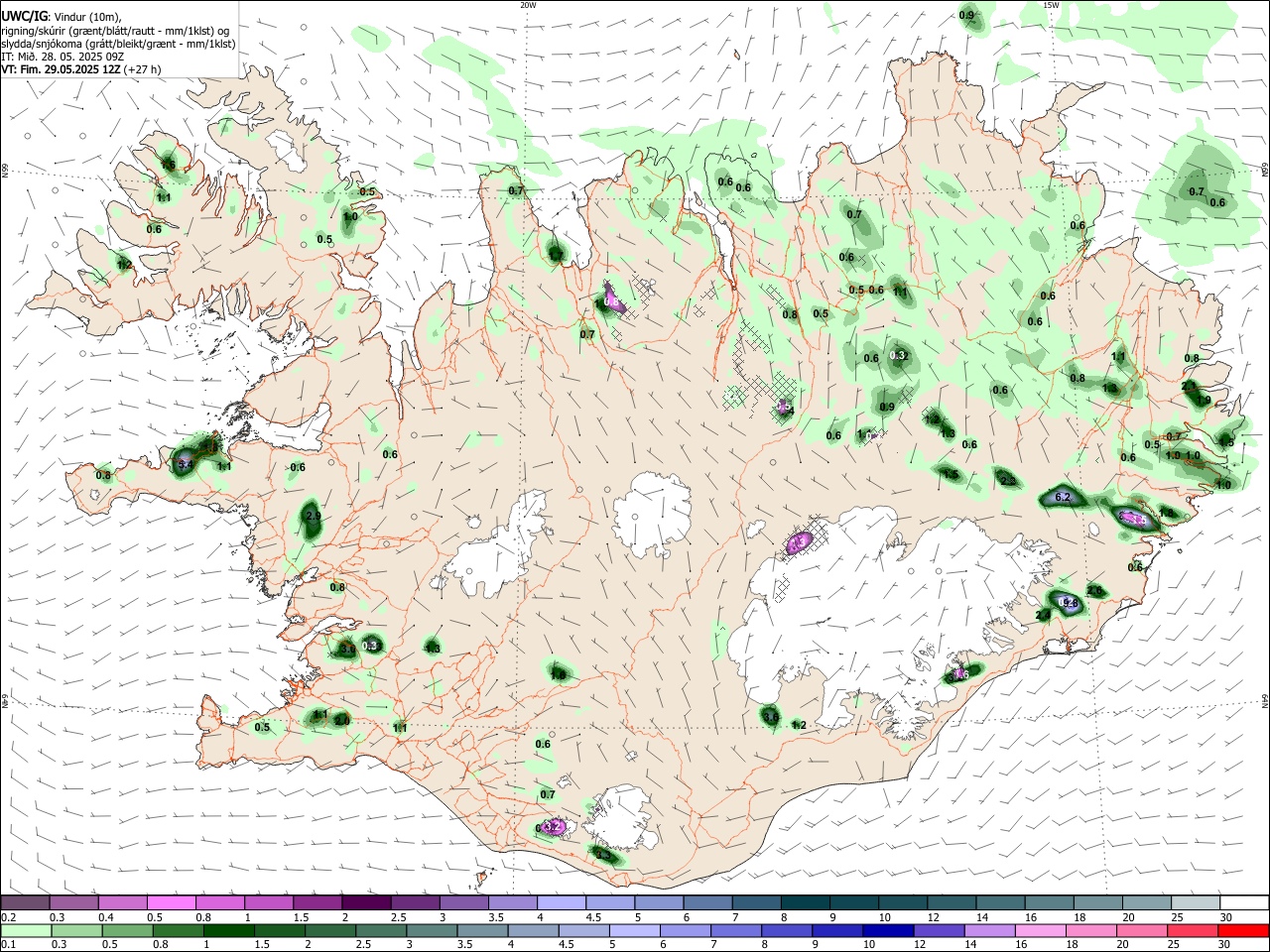1270x952 pixels.
Task: Click the '6.2' precipitation value on the map
Action: tap(1065, 497)
